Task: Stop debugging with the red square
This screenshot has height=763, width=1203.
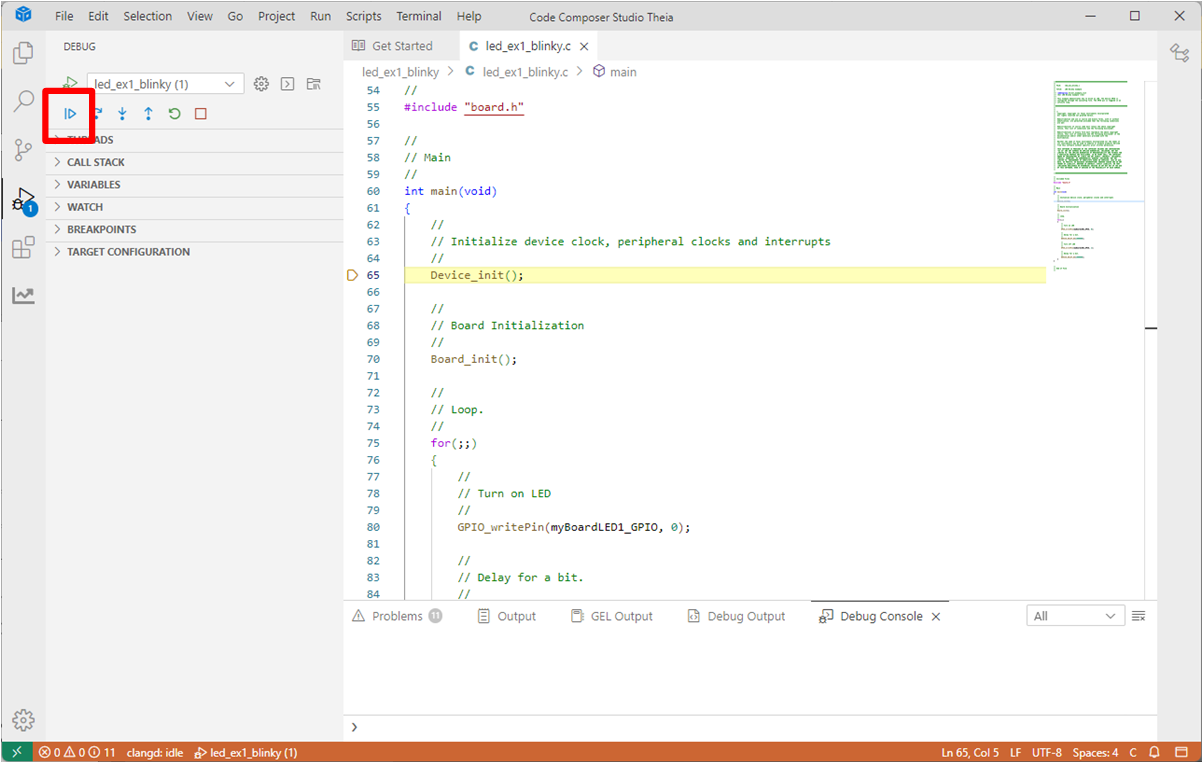Action: (x=200, y=114)
